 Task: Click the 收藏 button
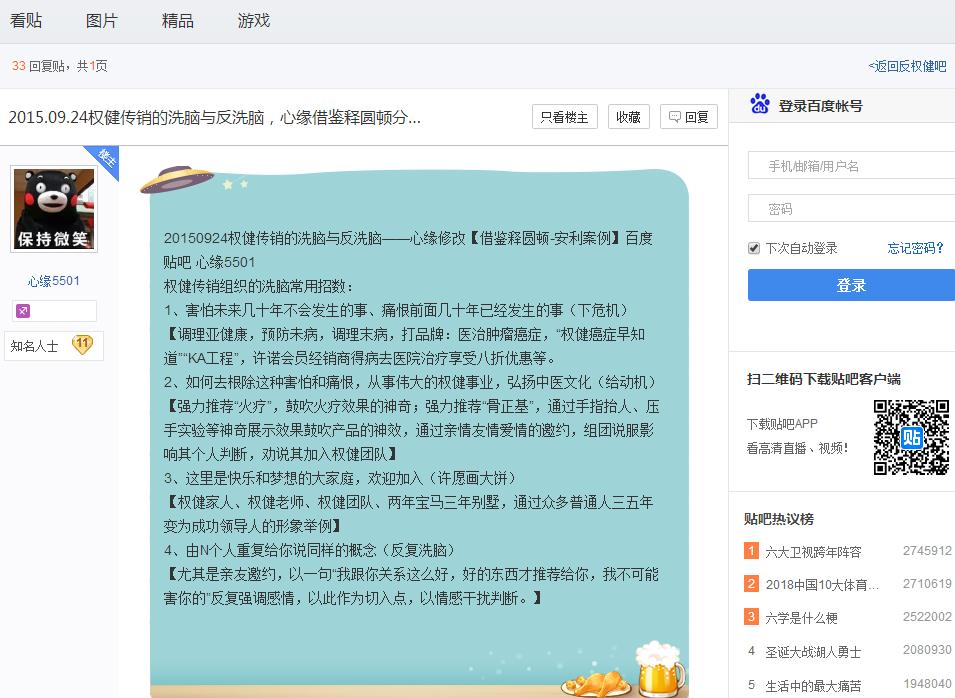628,117
